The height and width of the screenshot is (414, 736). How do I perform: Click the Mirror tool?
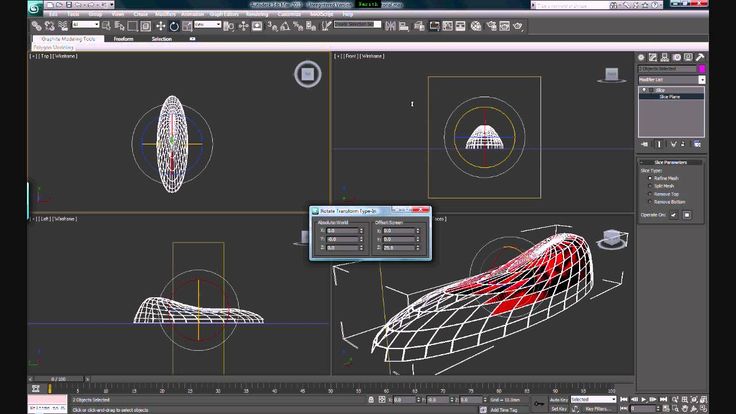390,26
